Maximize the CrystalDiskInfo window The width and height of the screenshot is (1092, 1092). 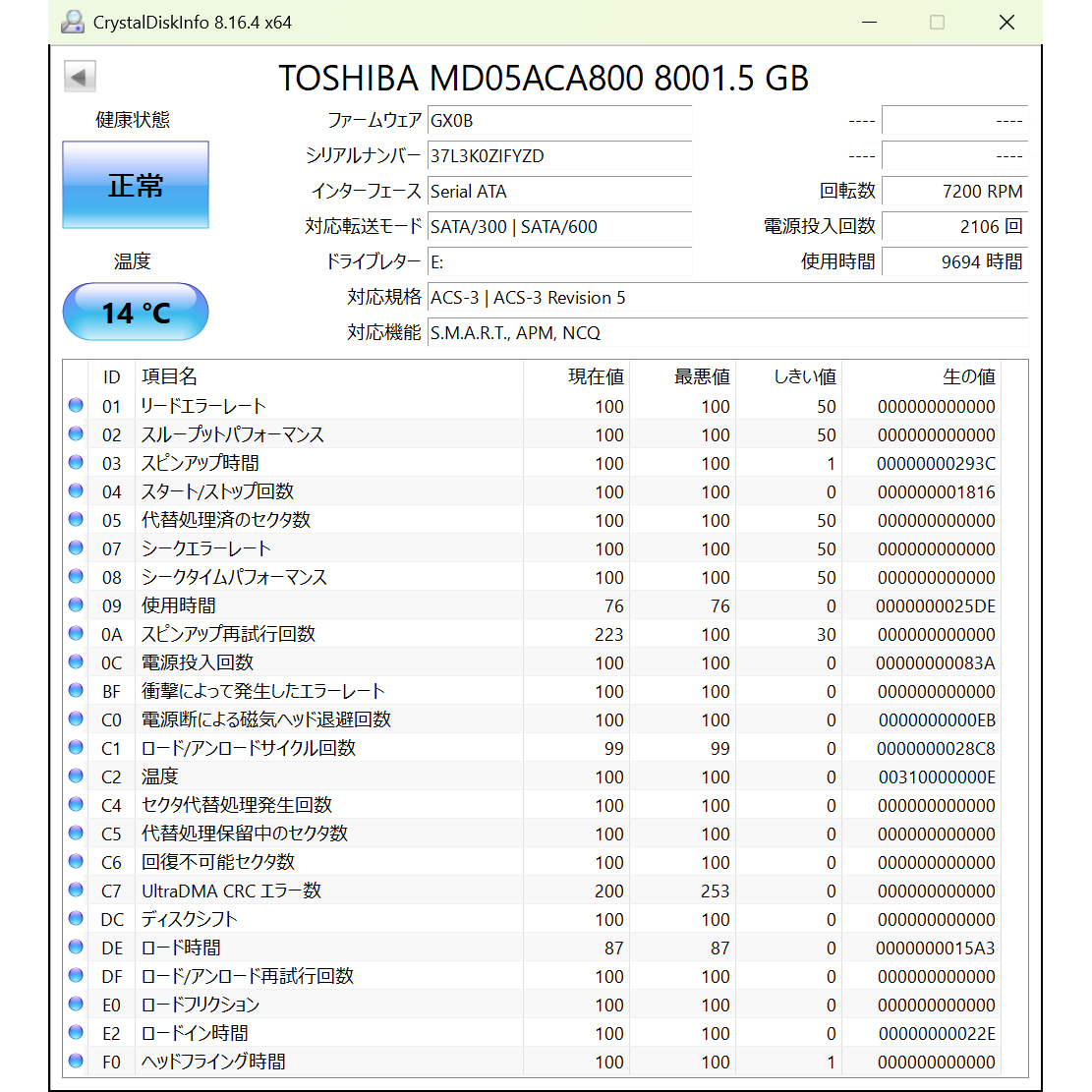click(937, 22)
